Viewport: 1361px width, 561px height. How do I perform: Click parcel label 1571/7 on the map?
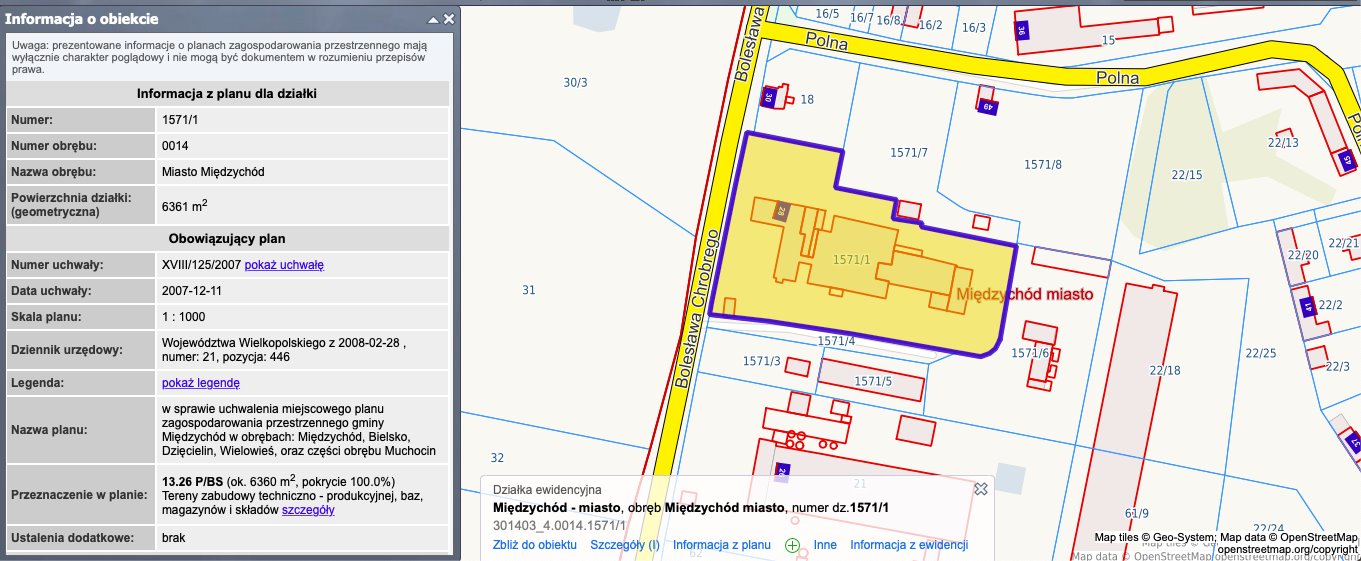(x=909, y=152)
